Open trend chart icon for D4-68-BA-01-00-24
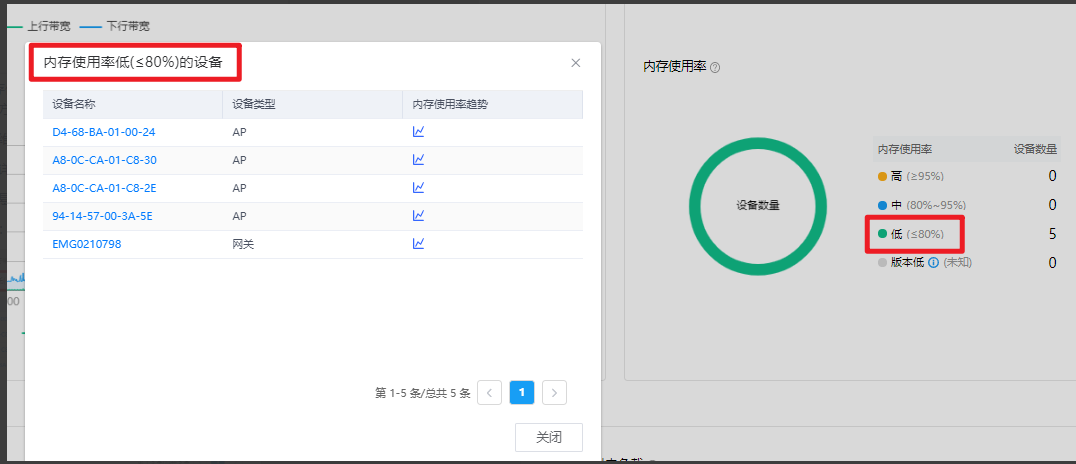 [419, 132]
